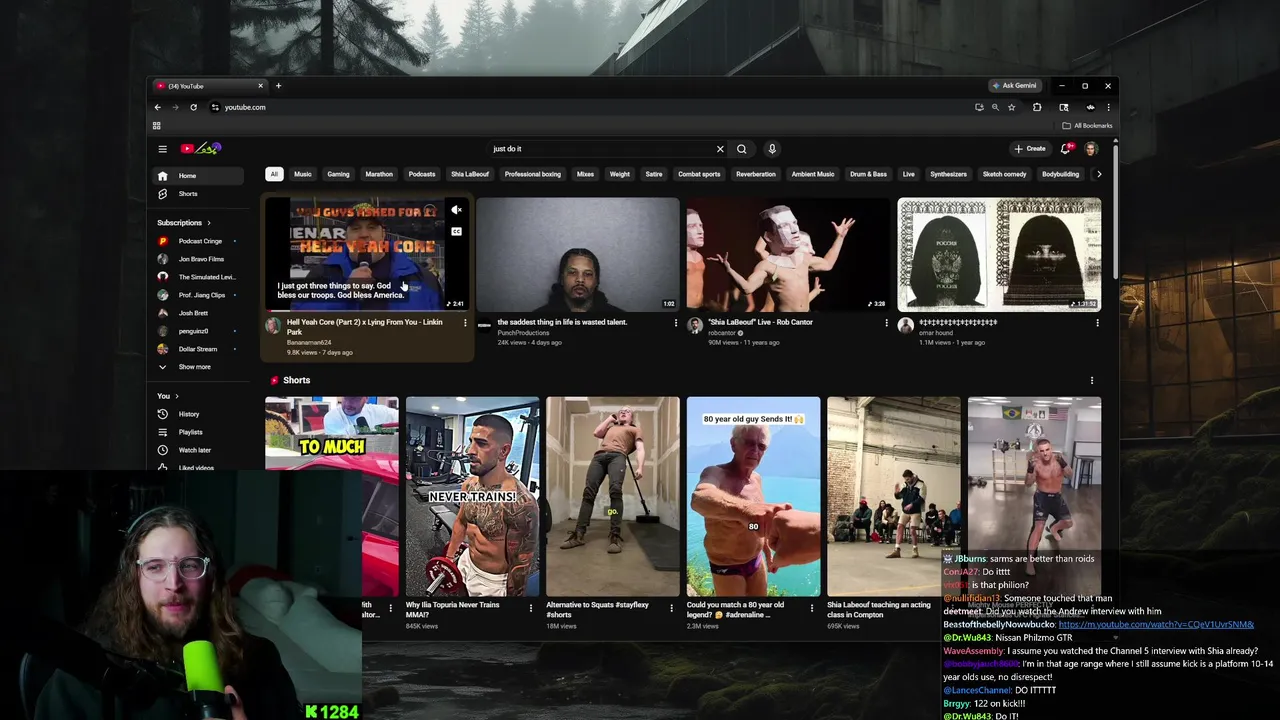Viewport: 1280px width, 720px height.
Task: Reload the page in the browser
Action: tap(193, 107)
